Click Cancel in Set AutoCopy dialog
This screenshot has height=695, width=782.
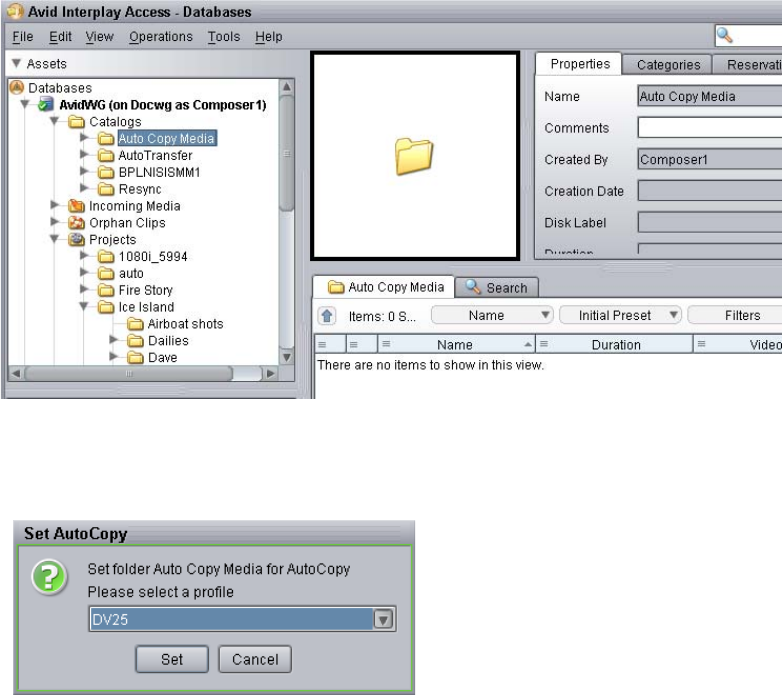click(255, 659)
